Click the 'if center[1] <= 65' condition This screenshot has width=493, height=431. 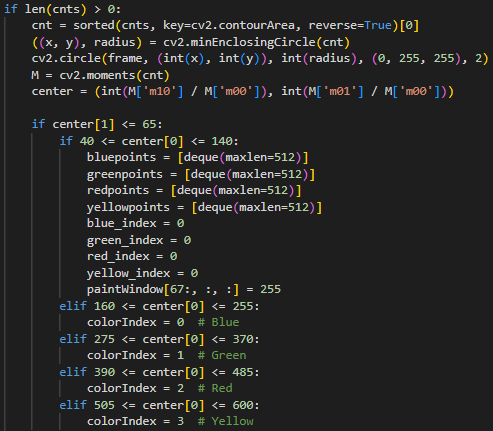[97, 124]
